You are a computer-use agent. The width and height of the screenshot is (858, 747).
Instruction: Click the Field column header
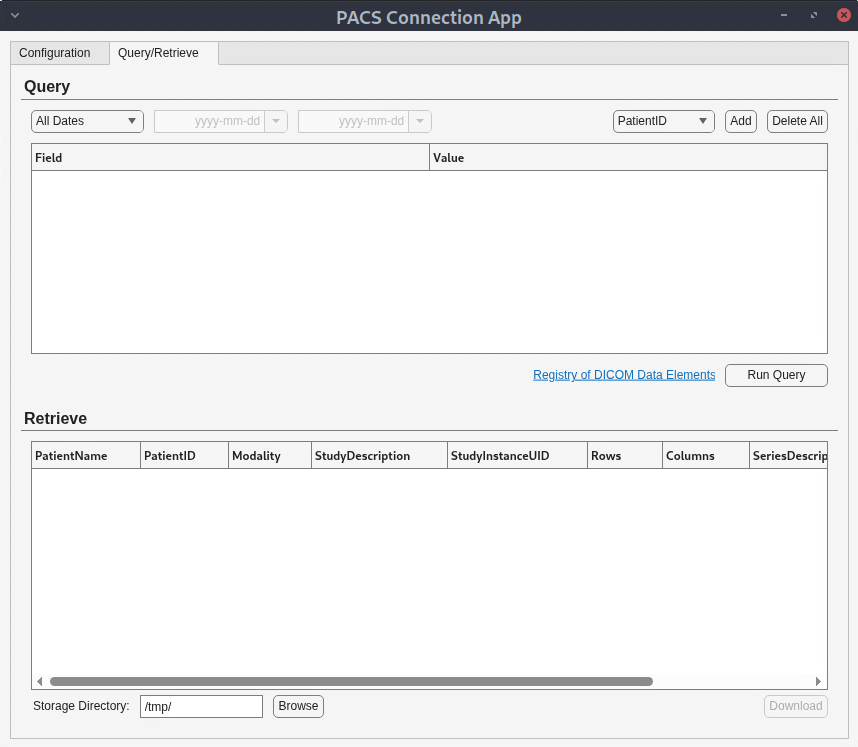point(230,158)
